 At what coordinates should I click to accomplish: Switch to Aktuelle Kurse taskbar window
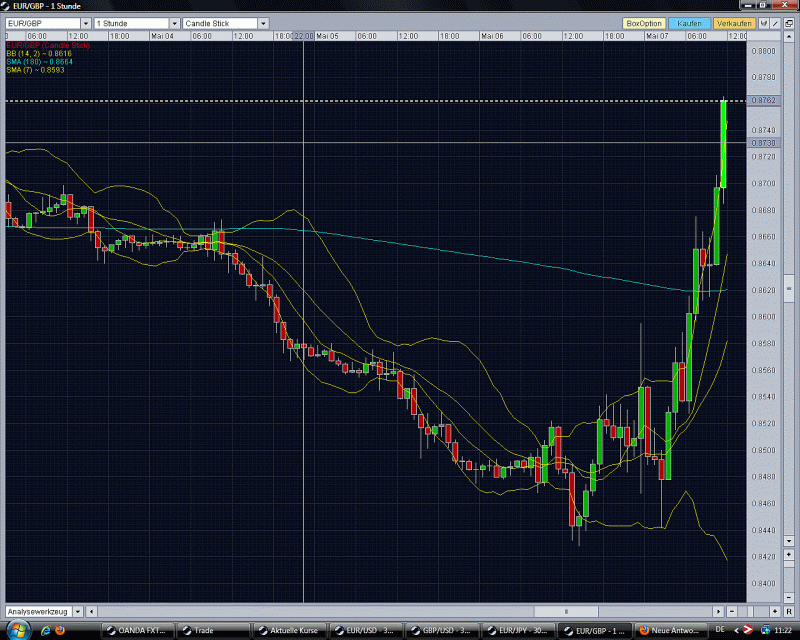click(288, 630)
